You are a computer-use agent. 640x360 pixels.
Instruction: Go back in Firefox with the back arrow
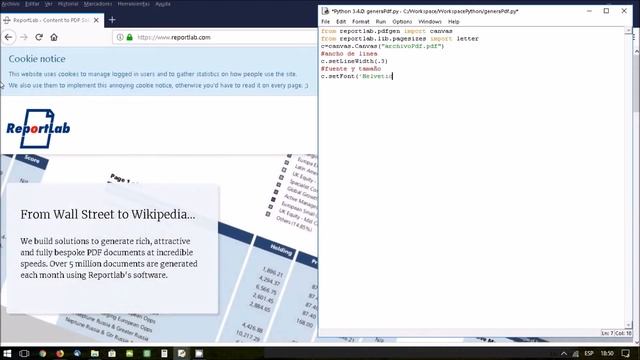point(9,37)
